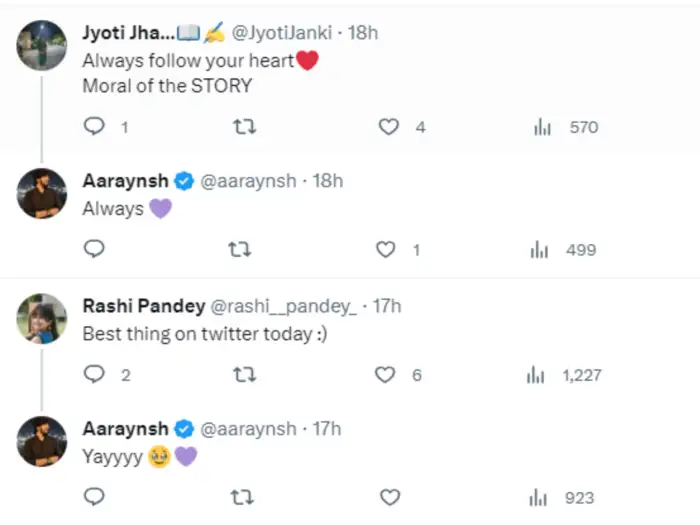Reply to Jyoti Jha's tweet
The image size is (700, 525).
(94, 127)
